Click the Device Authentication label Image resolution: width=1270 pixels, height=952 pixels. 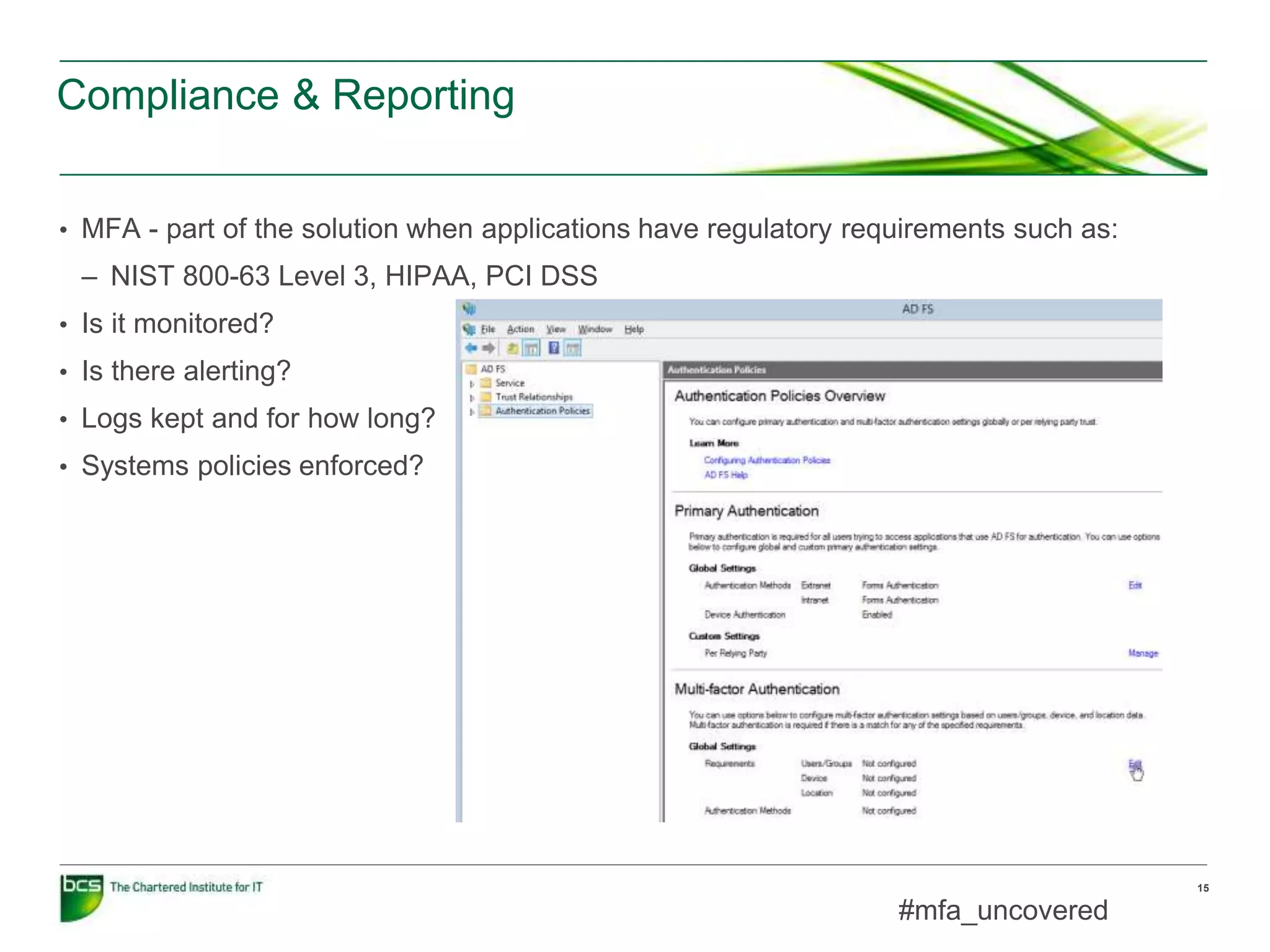[x=745, y=615]
